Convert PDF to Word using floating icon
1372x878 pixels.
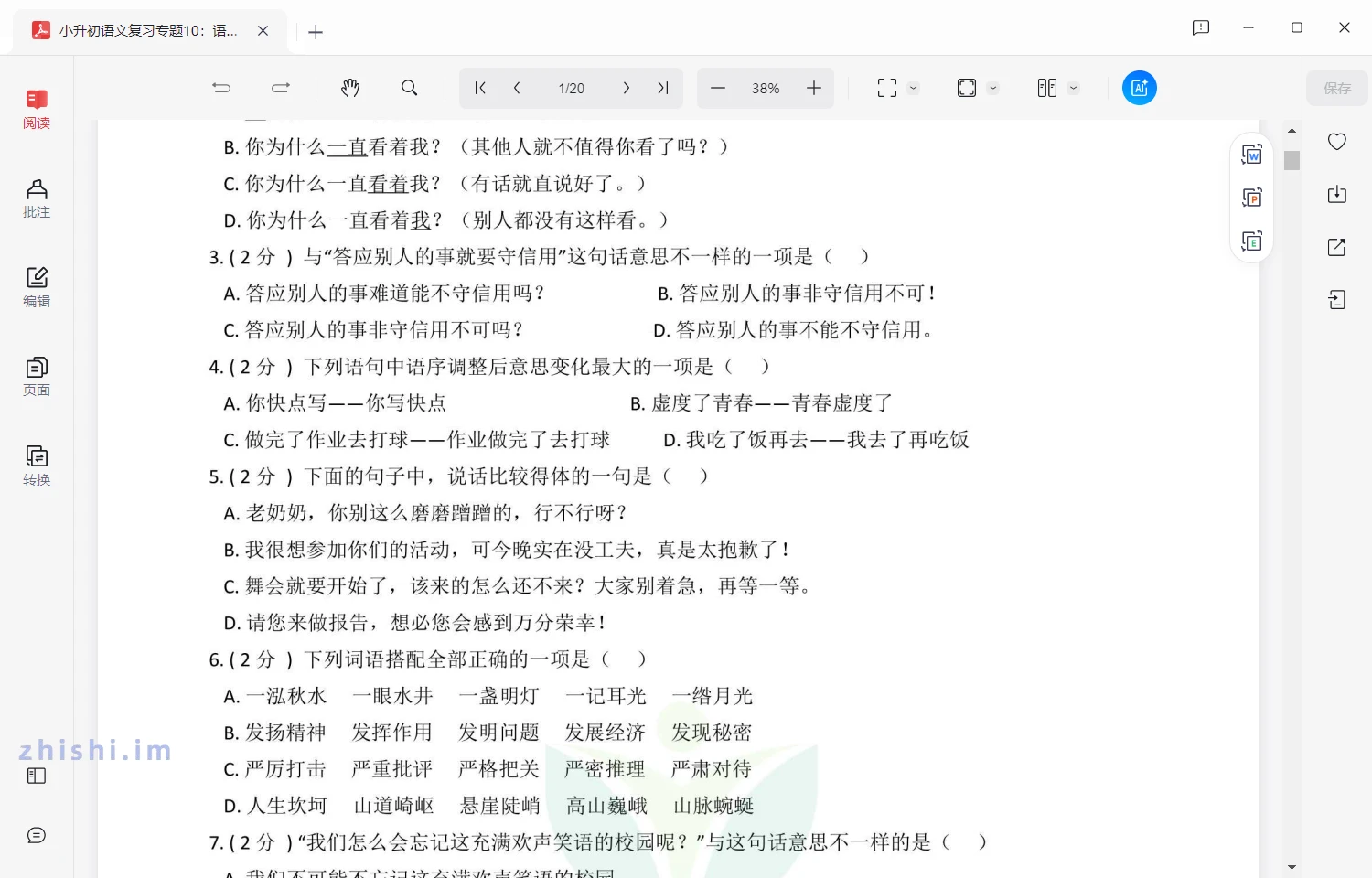tap(1252, 155)
